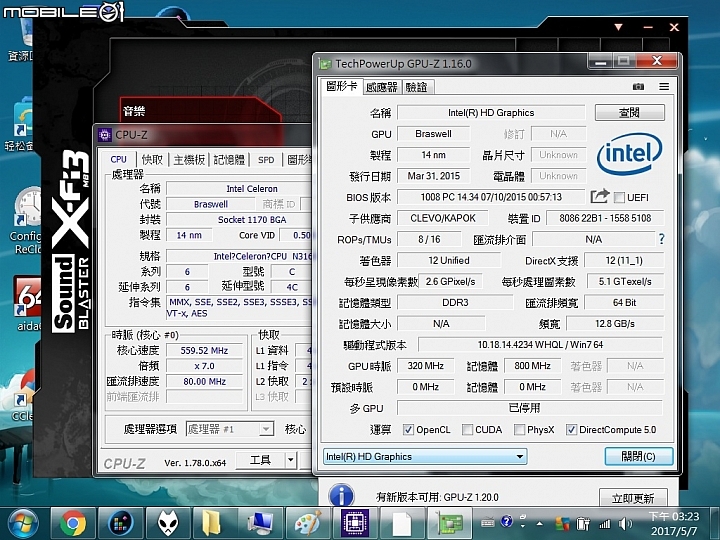Click the update now button
This screenshot has height=540, width=720.
click(x=633, y=498)
